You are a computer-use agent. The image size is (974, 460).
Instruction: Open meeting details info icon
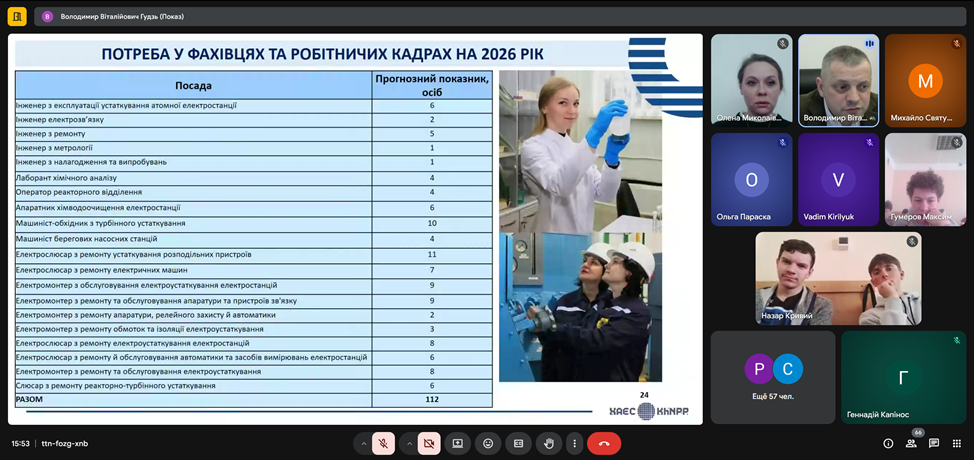coord(888,443)
